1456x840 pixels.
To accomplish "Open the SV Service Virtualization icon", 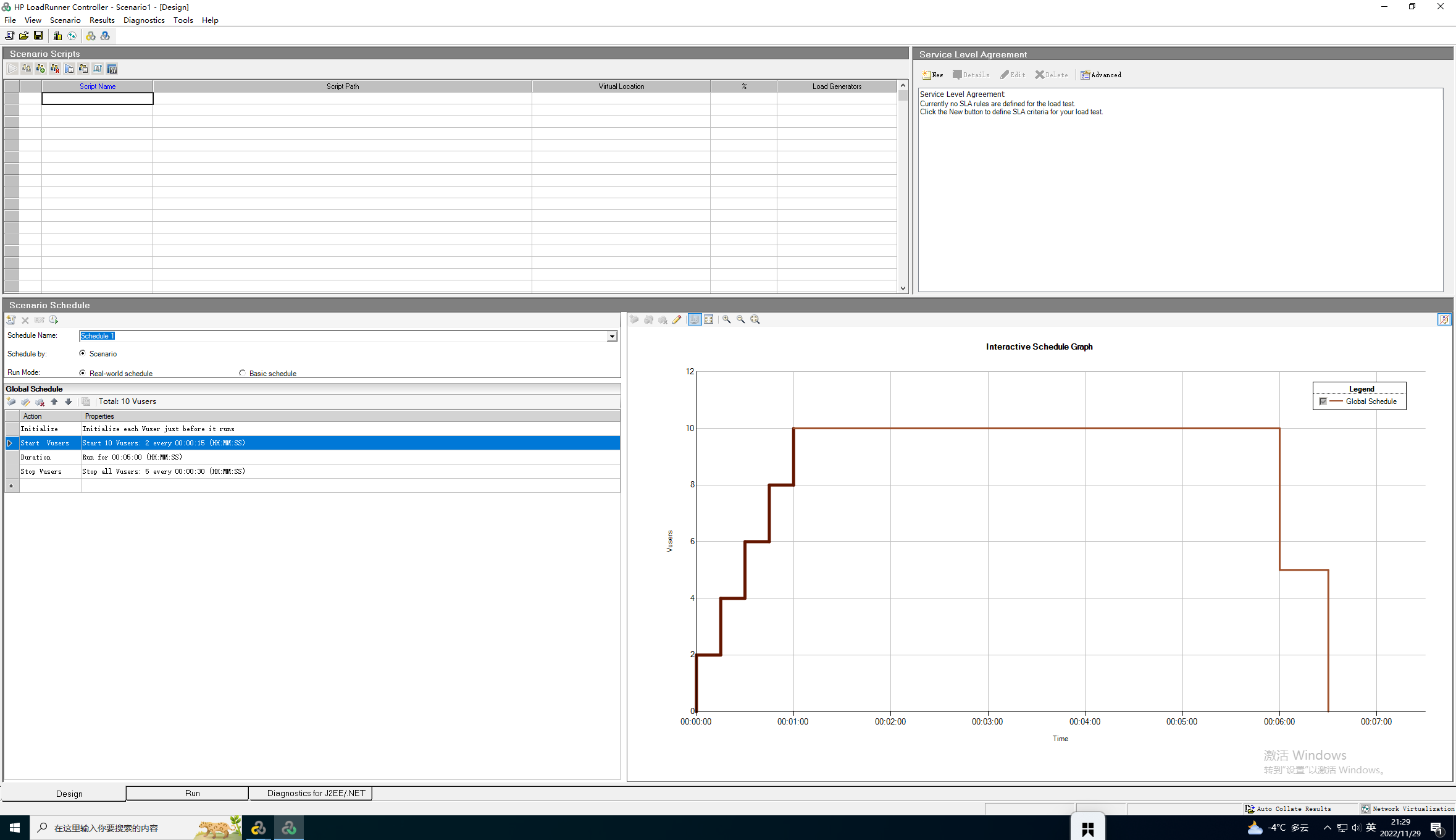I will coord(112,69).
